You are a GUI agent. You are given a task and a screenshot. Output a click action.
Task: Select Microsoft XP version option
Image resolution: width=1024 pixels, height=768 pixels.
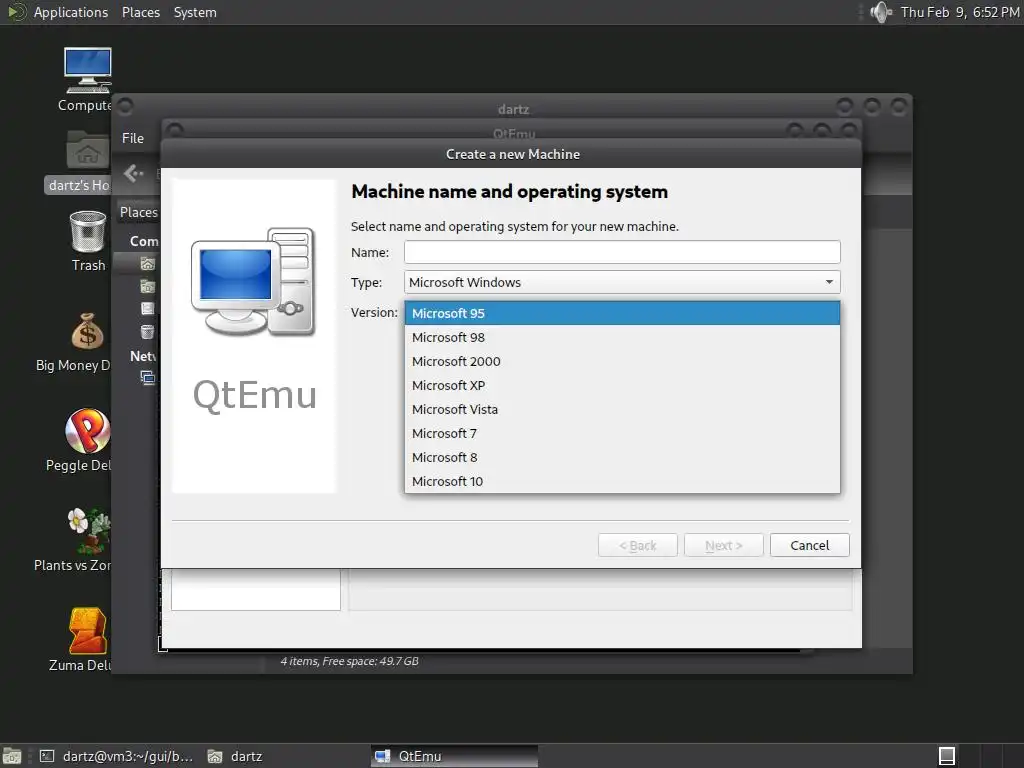click(x=622, y=385)
